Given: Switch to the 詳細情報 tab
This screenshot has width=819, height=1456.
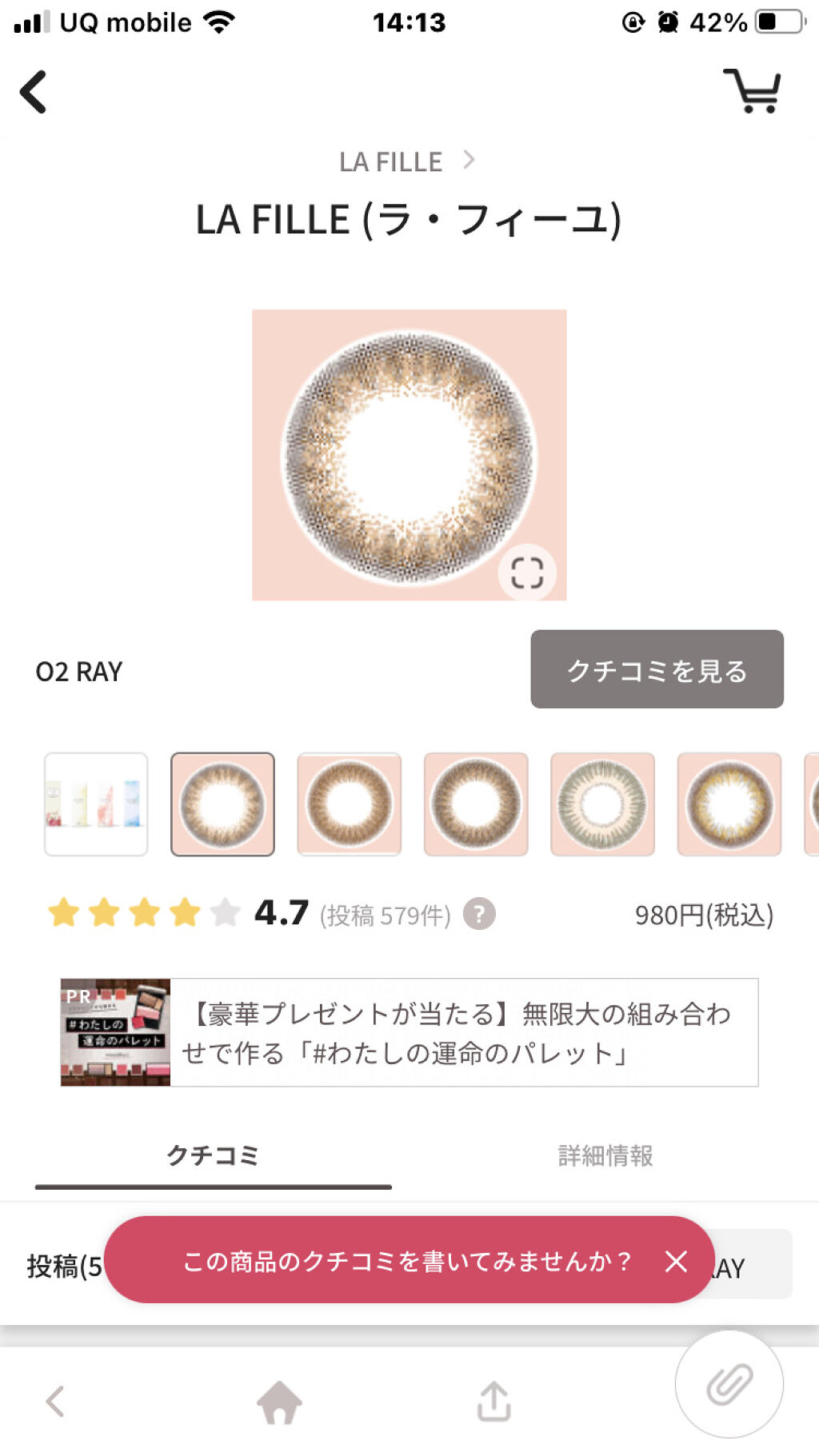Looking at the screenshot, I should (605, 1155).
